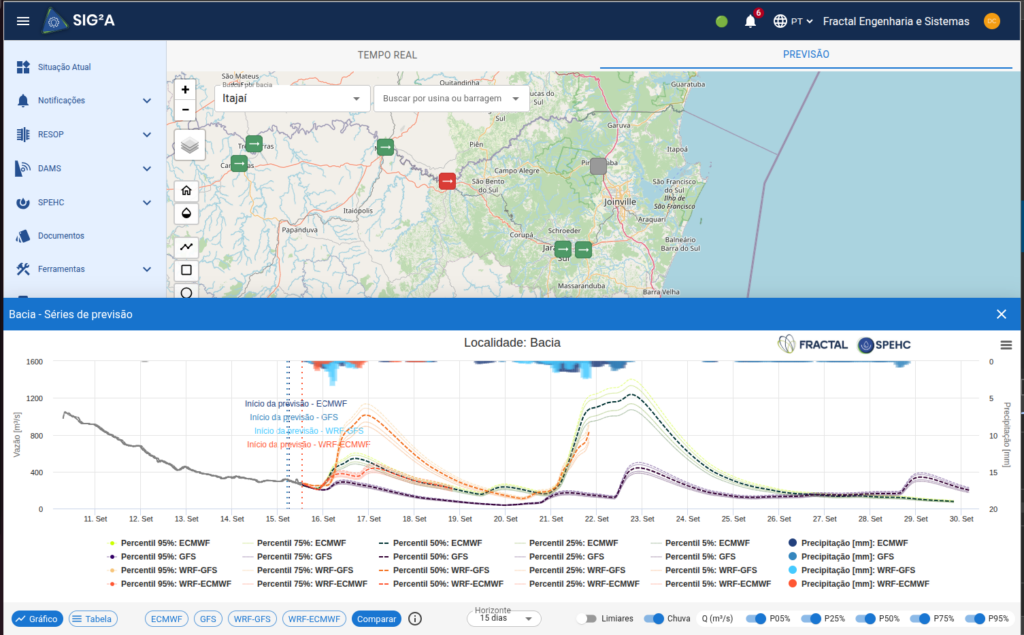Click the red station marker on map
1024x635 pixels.
pos(447,180)
